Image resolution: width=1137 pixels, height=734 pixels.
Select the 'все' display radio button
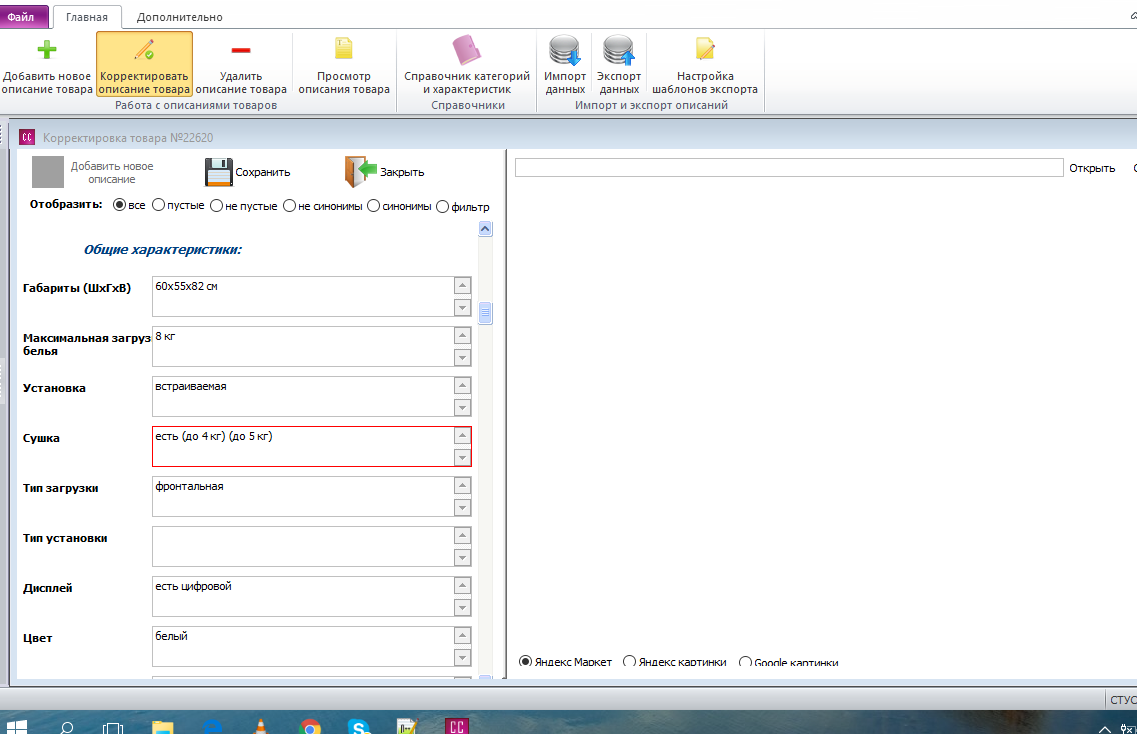[120, 205]
